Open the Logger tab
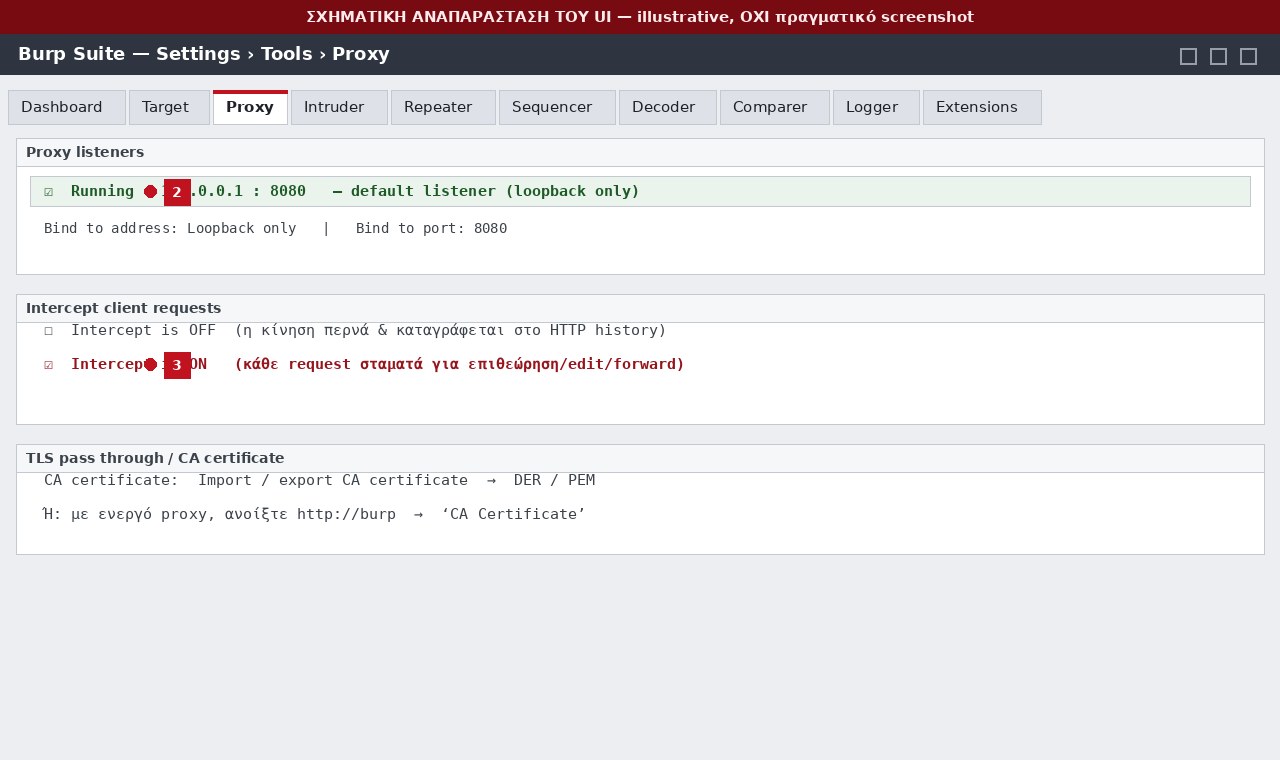The width and height of the screenshot is (1280, 760). [x=876, y=107]
